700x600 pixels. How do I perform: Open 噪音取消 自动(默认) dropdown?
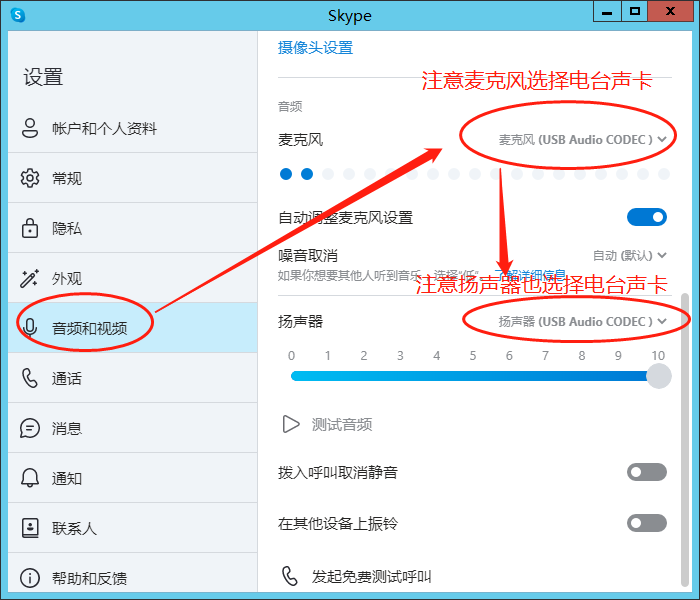coord(629,256)
